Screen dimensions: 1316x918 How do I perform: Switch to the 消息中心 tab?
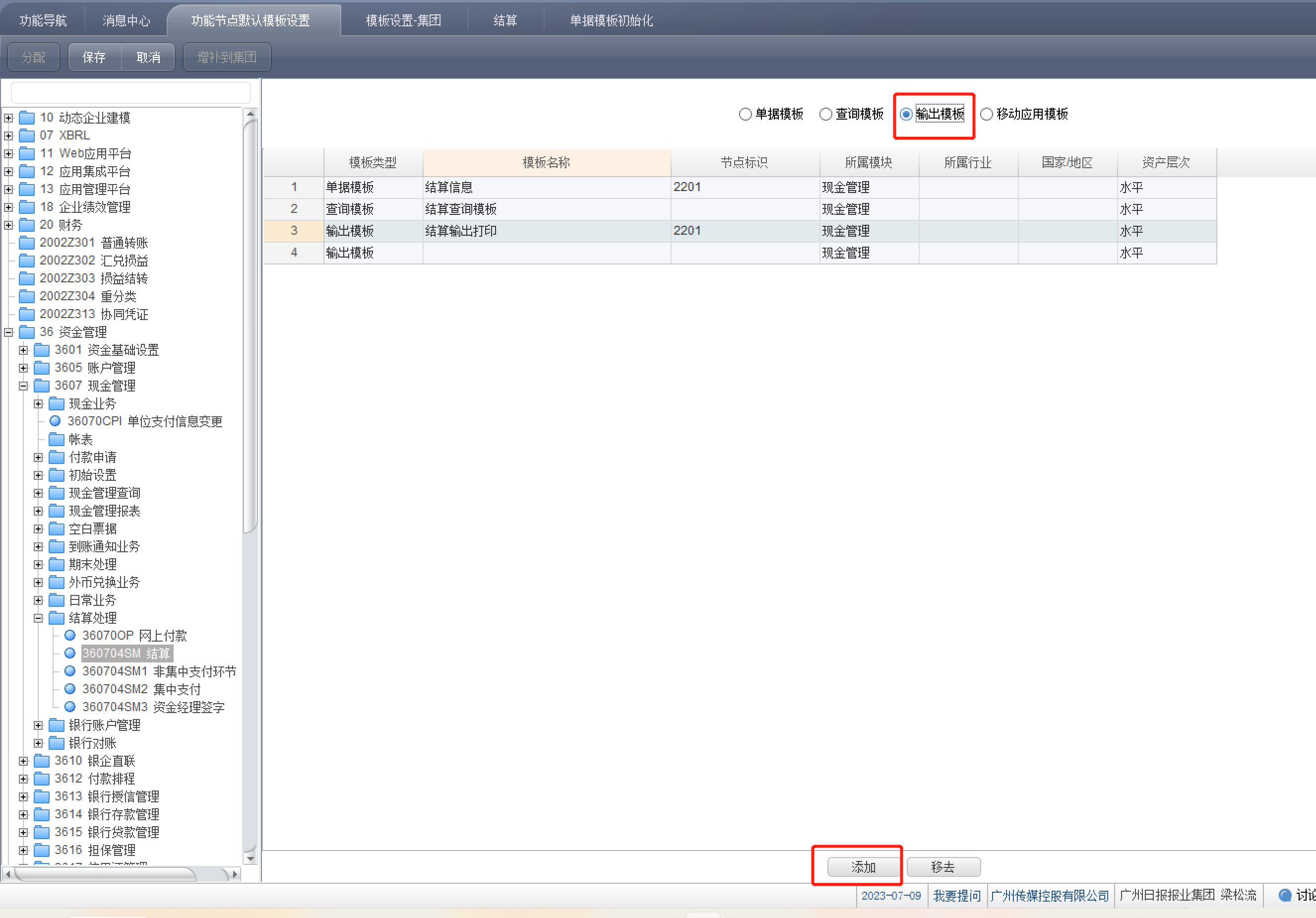click(126, 21)
